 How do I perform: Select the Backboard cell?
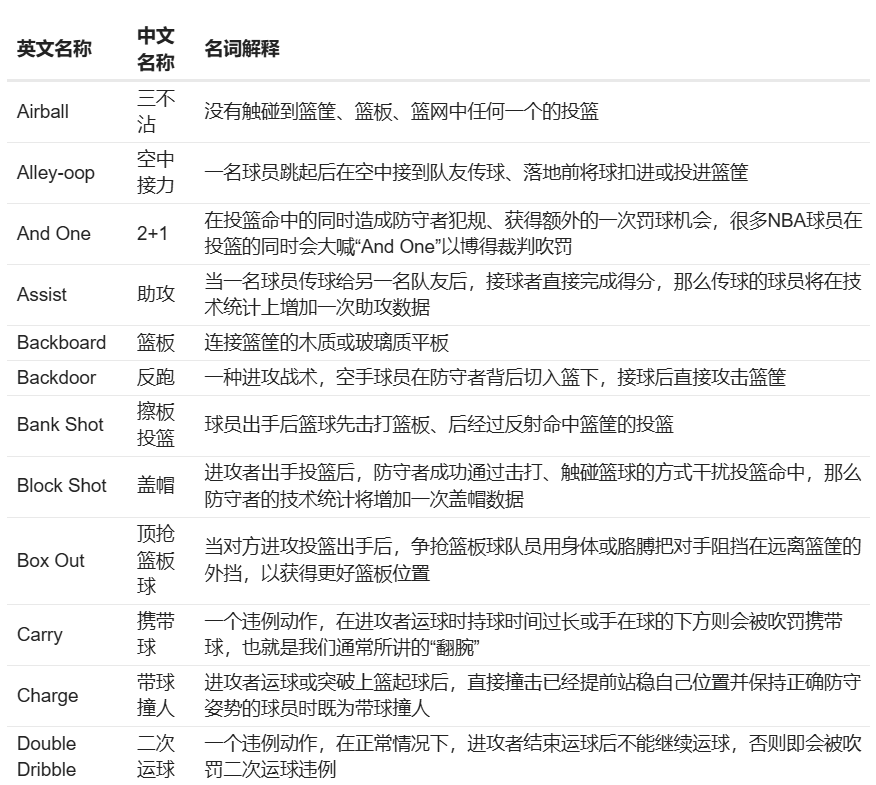click(x=61, y=342)
